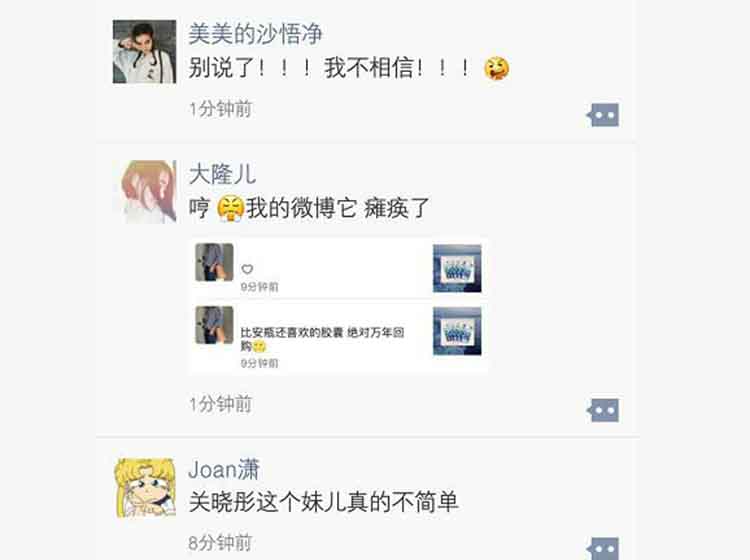Viewport: 750px width, 560px height.
Task: Tap the tongue-out emoji in the first post
Action: click(x=496, y=68)
